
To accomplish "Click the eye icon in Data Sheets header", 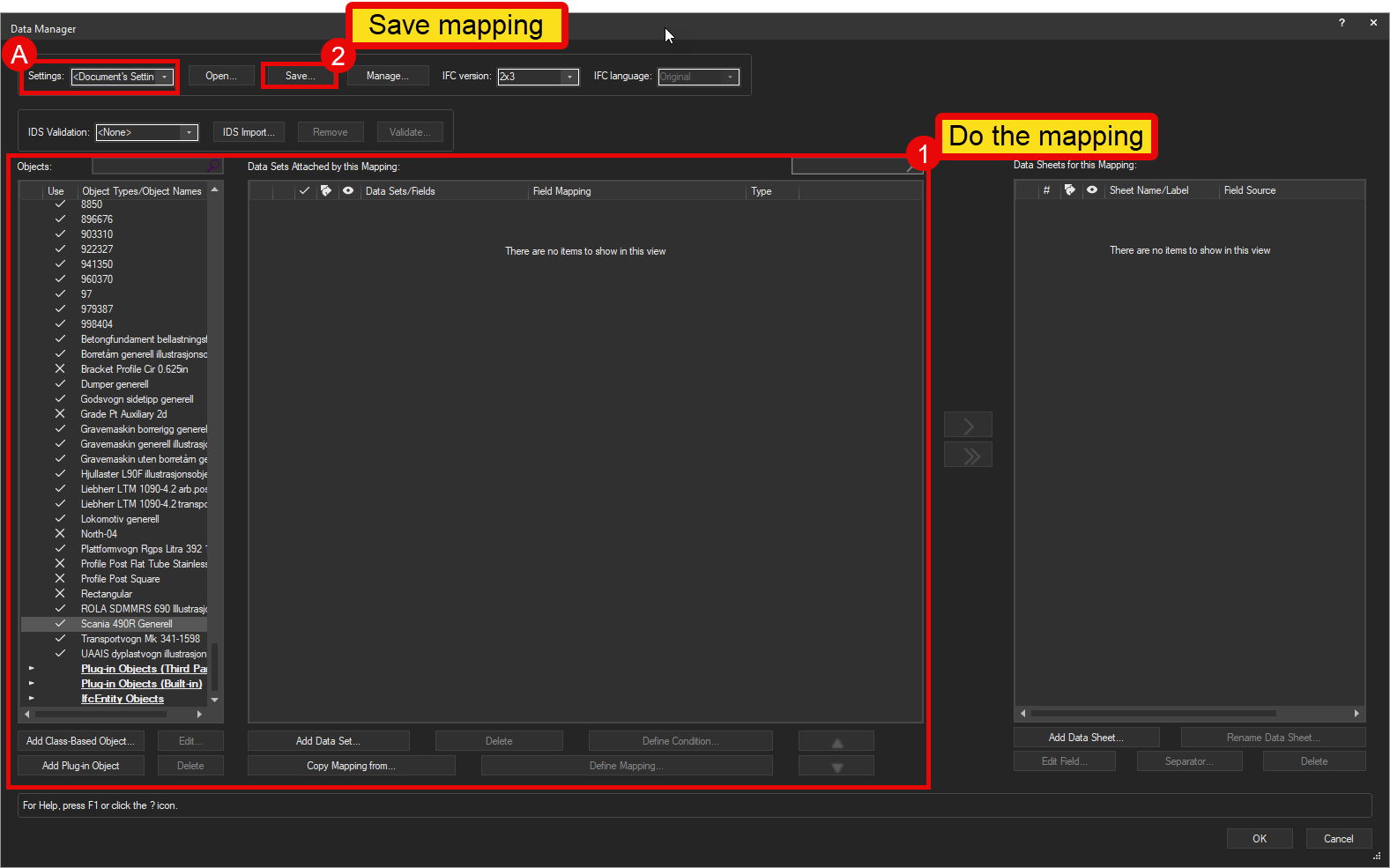I will (1092, 189).
